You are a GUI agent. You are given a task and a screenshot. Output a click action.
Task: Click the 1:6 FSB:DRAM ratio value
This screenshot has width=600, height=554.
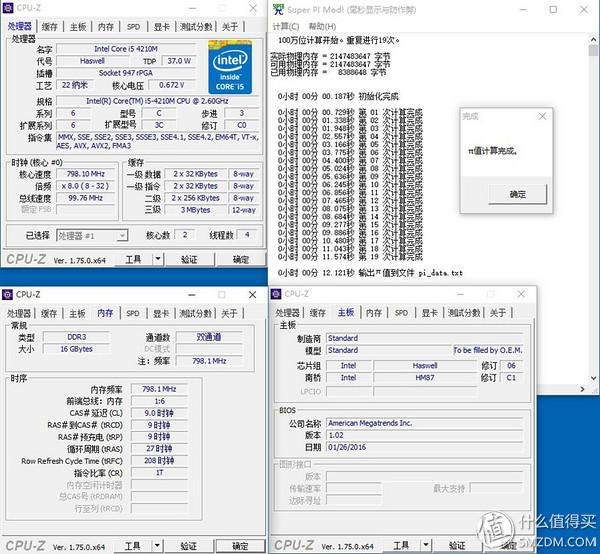[160, 401]
